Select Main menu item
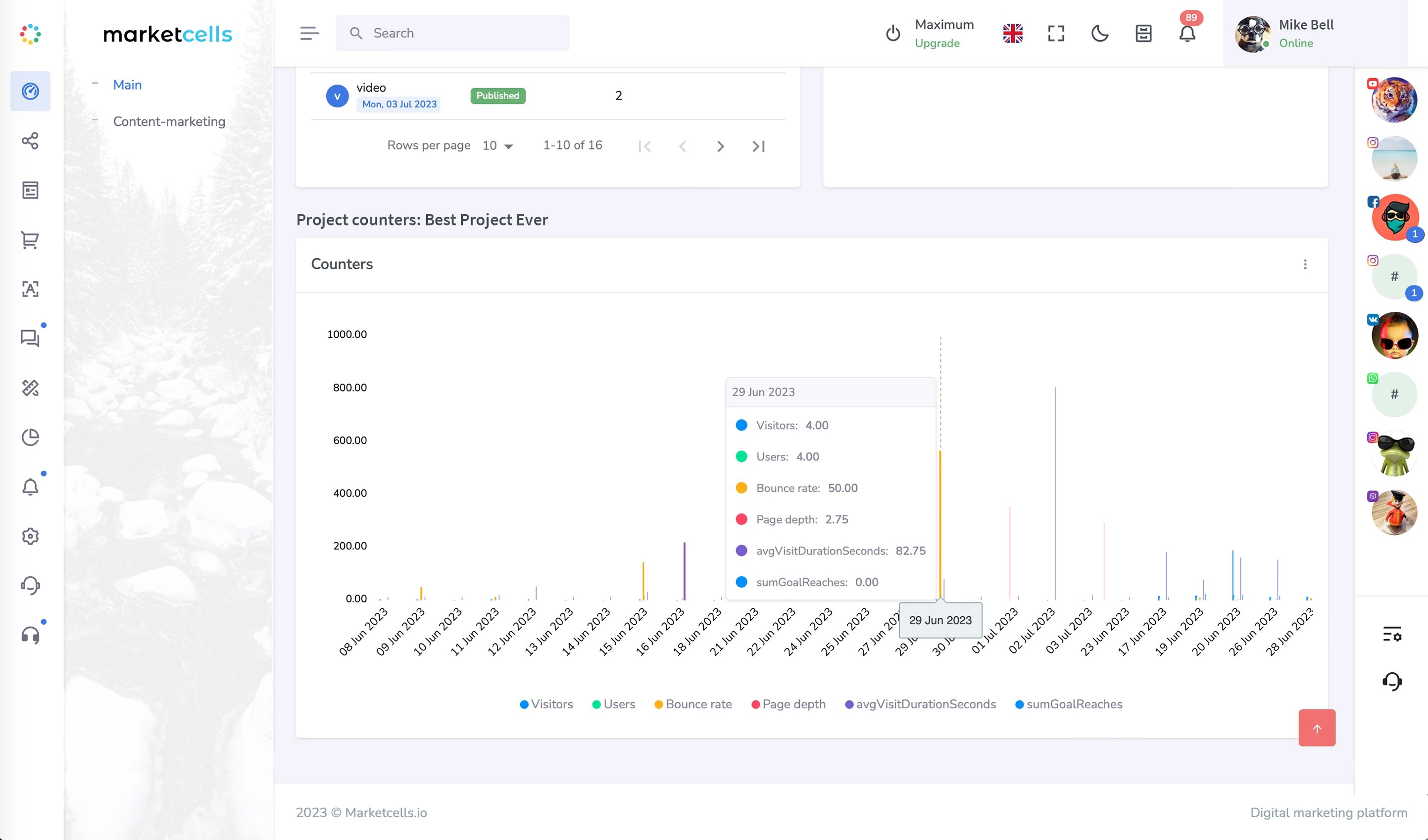 click(128, 85)
